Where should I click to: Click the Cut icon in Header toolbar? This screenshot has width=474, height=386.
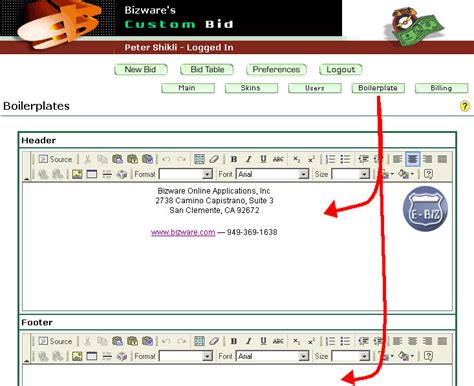(88, 159)
